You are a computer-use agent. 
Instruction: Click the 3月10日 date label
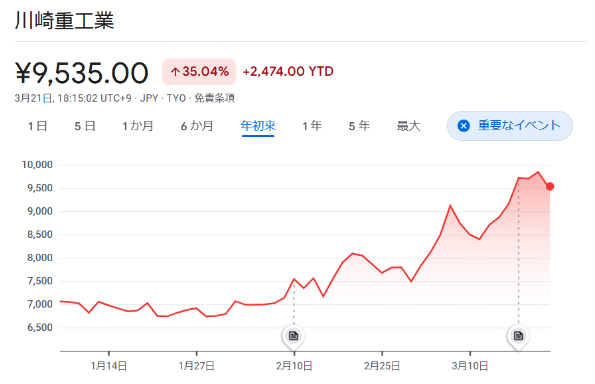pyautogui.click(x=470, y=366)
